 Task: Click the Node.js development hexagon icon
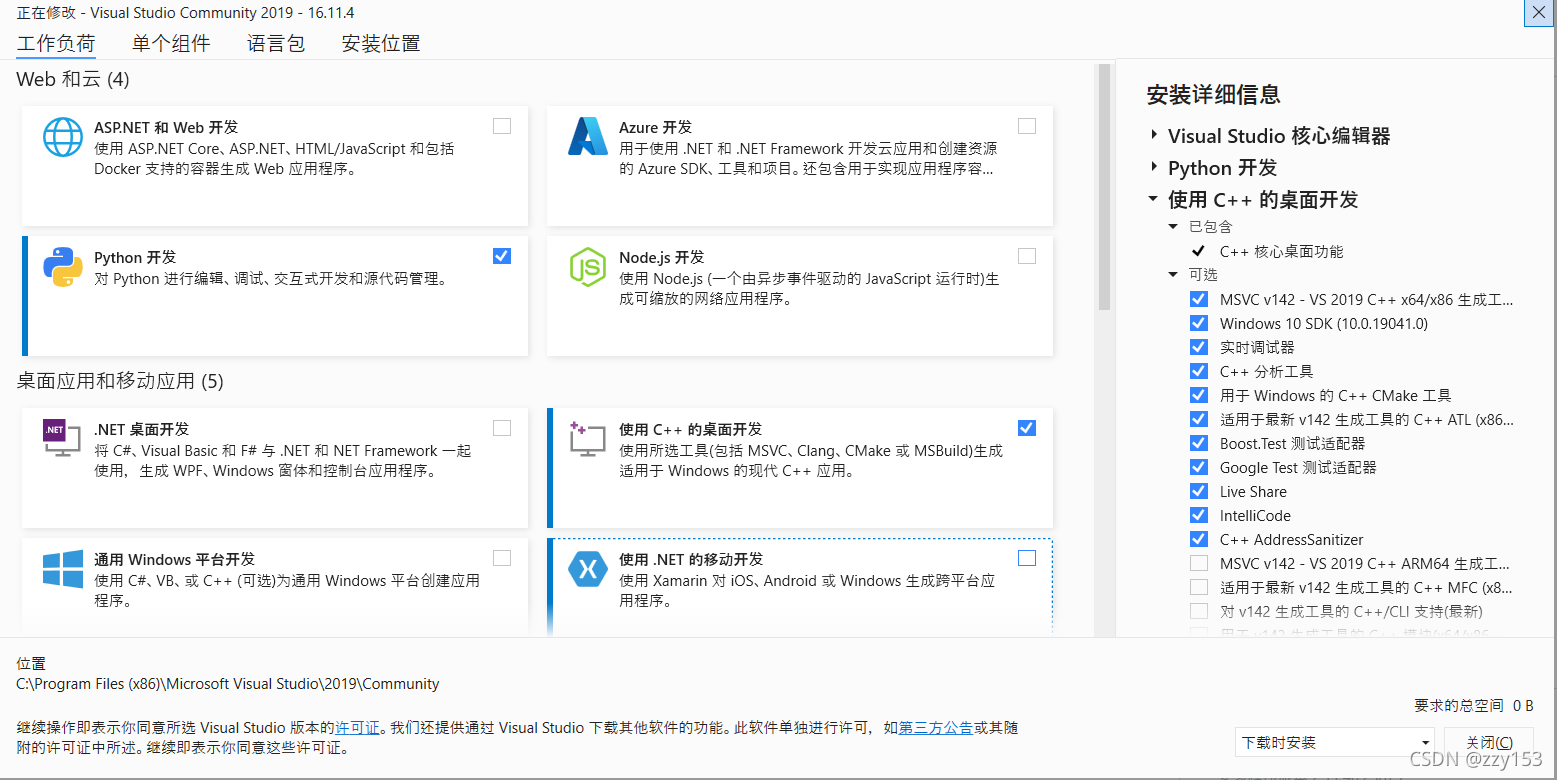[x=588, y=267]
